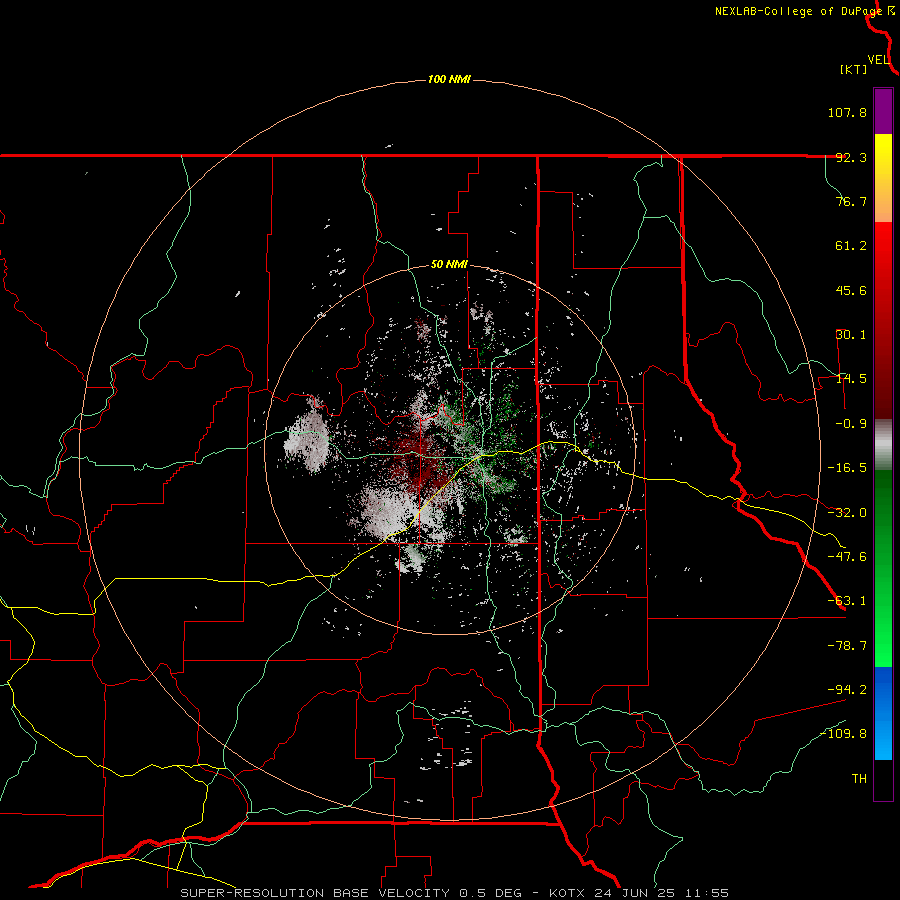Click the VEL legend title
The image size is (900, 900).
[878, 60]
